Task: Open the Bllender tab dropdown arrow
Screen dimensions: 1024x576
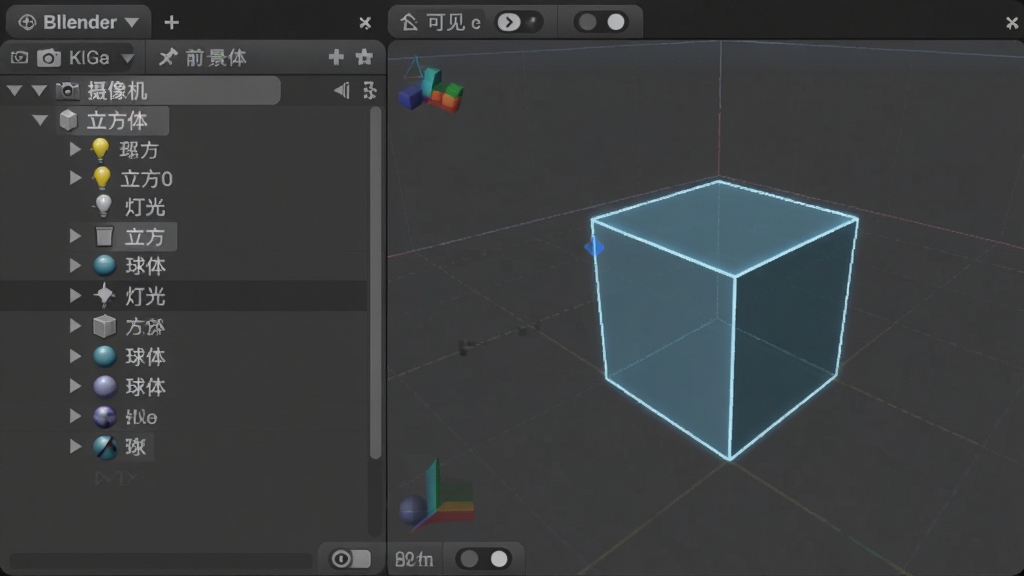Action: (x=132, y=22)
